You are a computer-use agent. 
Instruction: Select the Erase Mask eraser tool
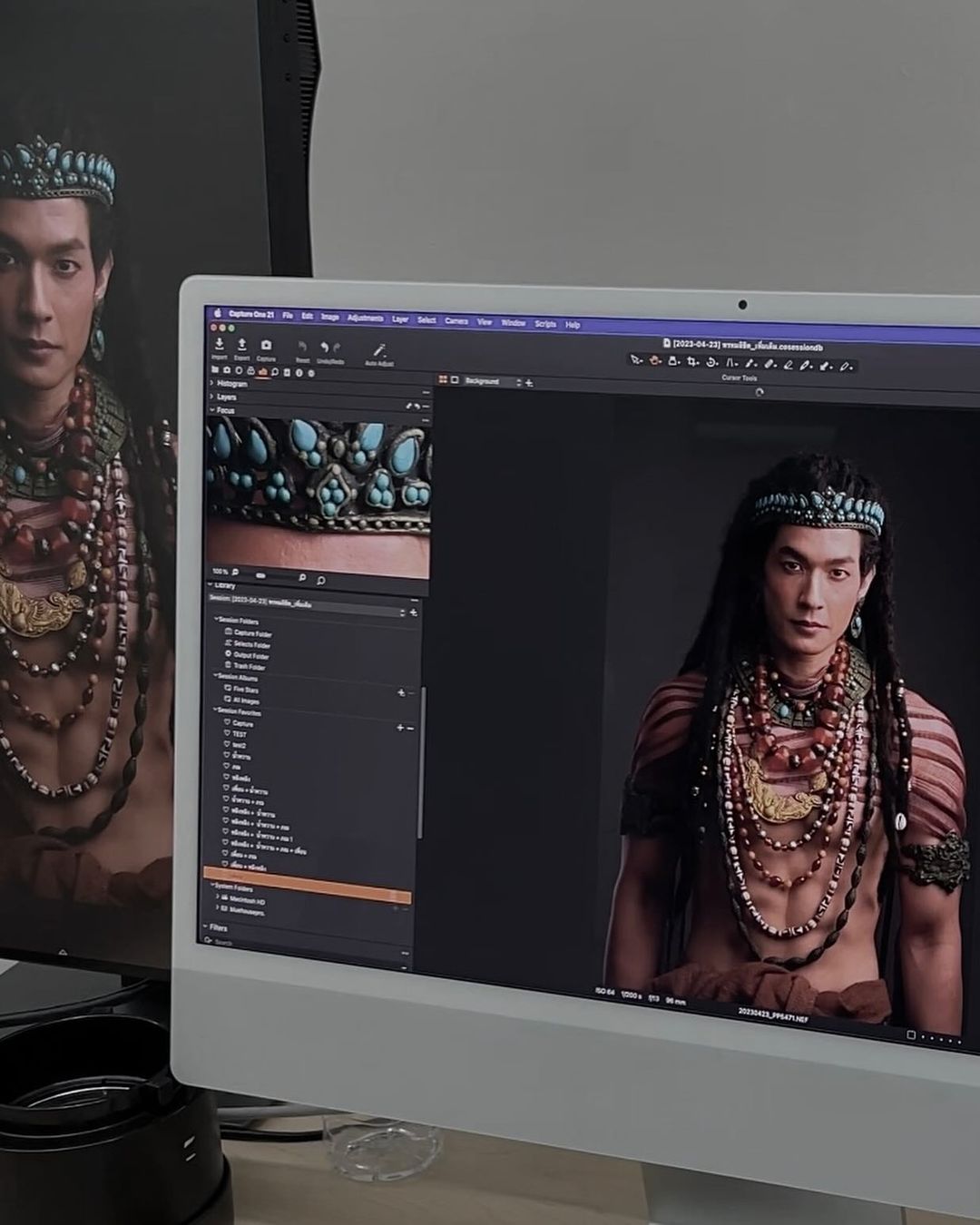pyautogui.click(x=788, y=365)
